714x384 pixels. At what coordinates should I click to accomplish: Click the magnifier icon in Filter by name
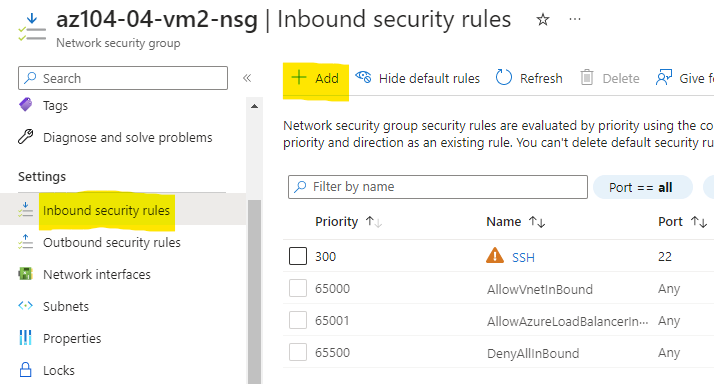click(300, 187)
